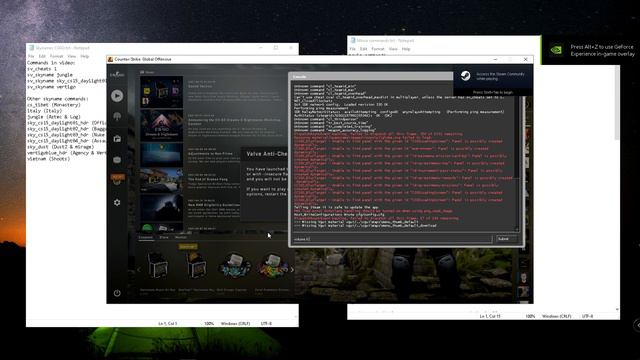Click the CS:GO logo in the sidebar
Screen dimensions: 640x360
pos(117,74)
